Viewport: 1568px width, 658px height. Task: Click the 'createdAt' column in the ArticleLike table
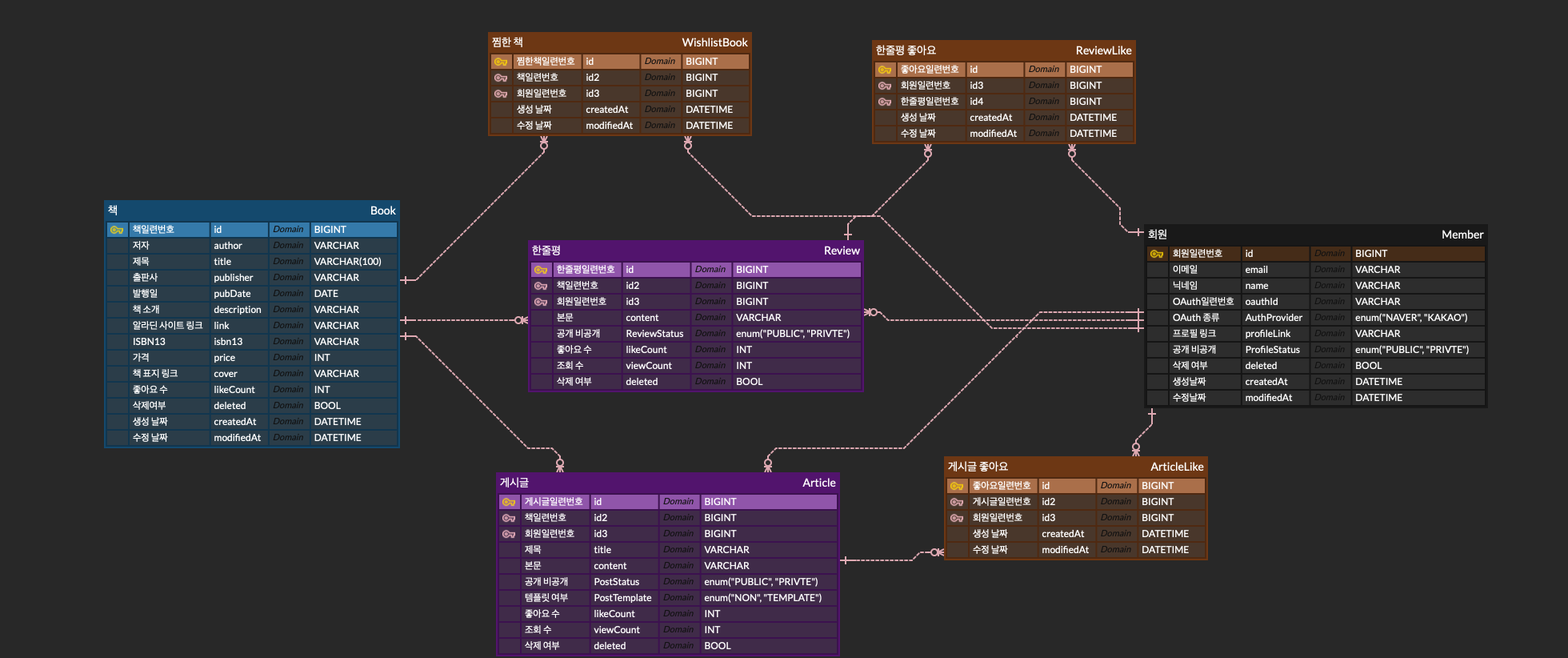[1067, 534]
